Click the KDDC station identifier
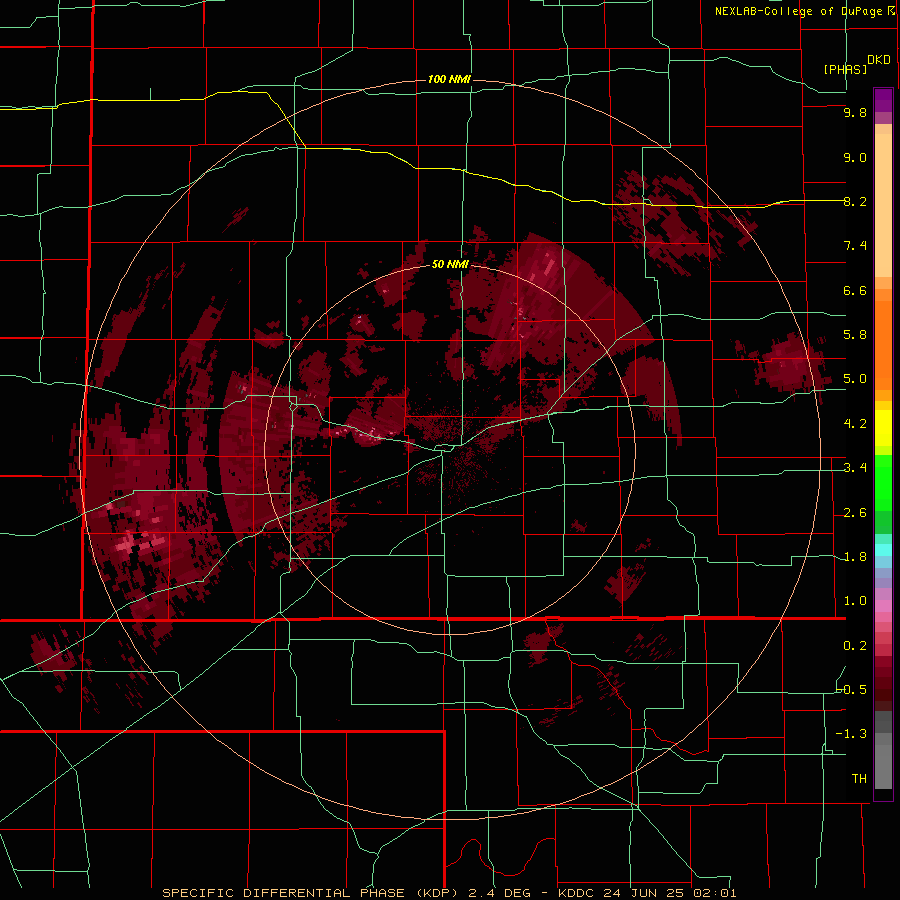900x900 pixels. [x=577, y=893]
